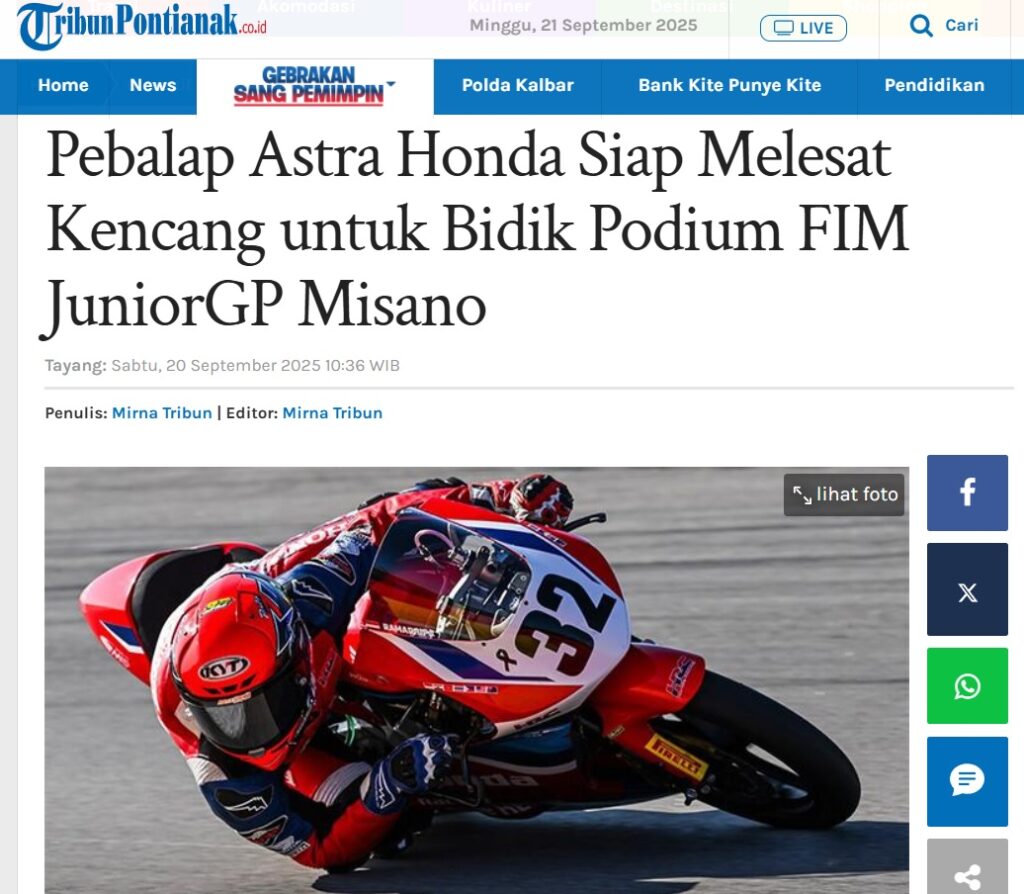Screen dimensions: 1024x894
Task: Open the Pendidikan section
Action: click(x=934, y=85)
